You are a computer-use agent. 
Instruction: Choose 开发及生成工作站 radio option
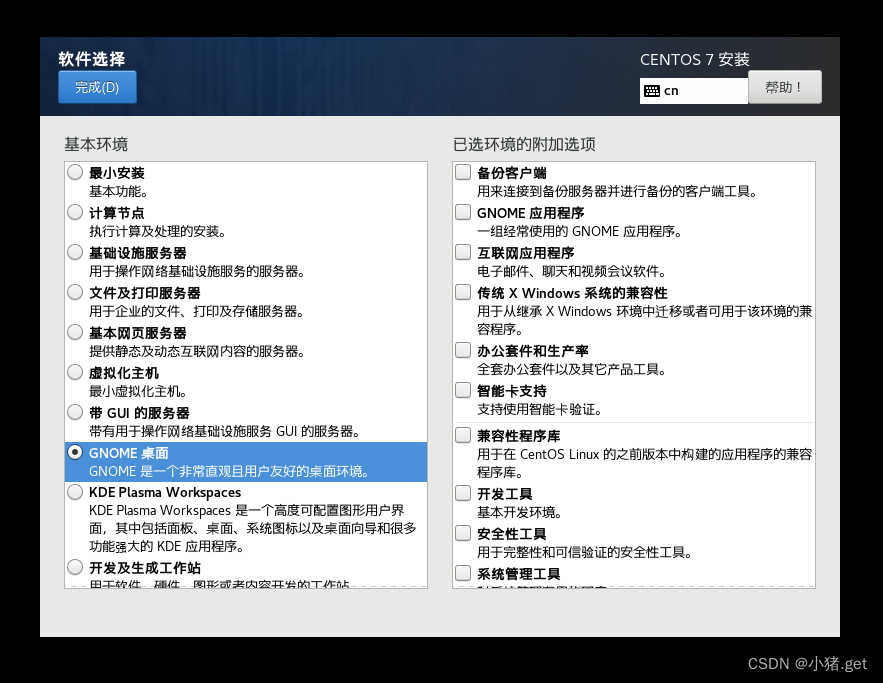75,566
